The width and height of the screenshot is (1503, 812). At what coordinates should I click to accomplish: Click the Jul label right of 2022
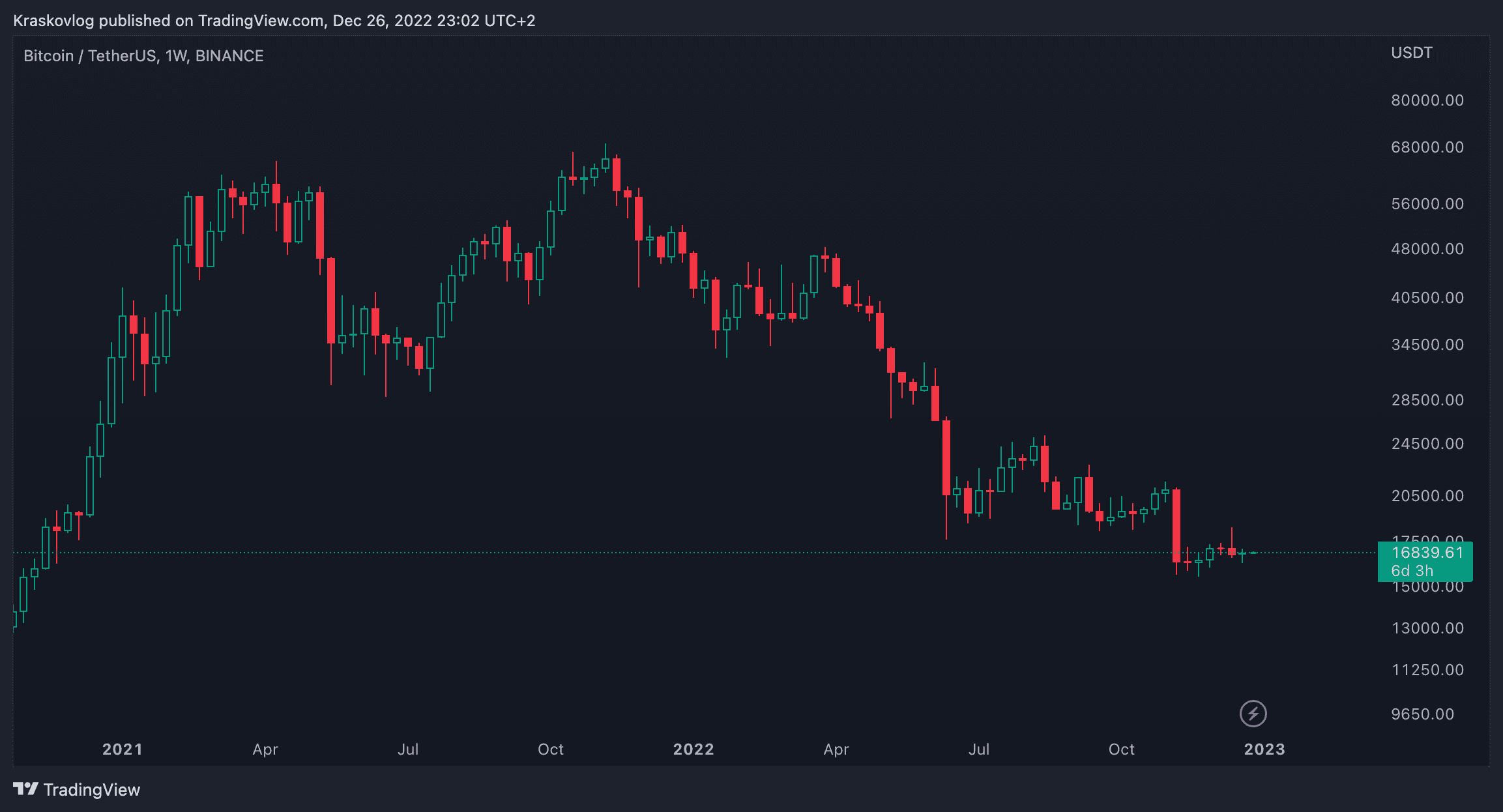point(979,749)
